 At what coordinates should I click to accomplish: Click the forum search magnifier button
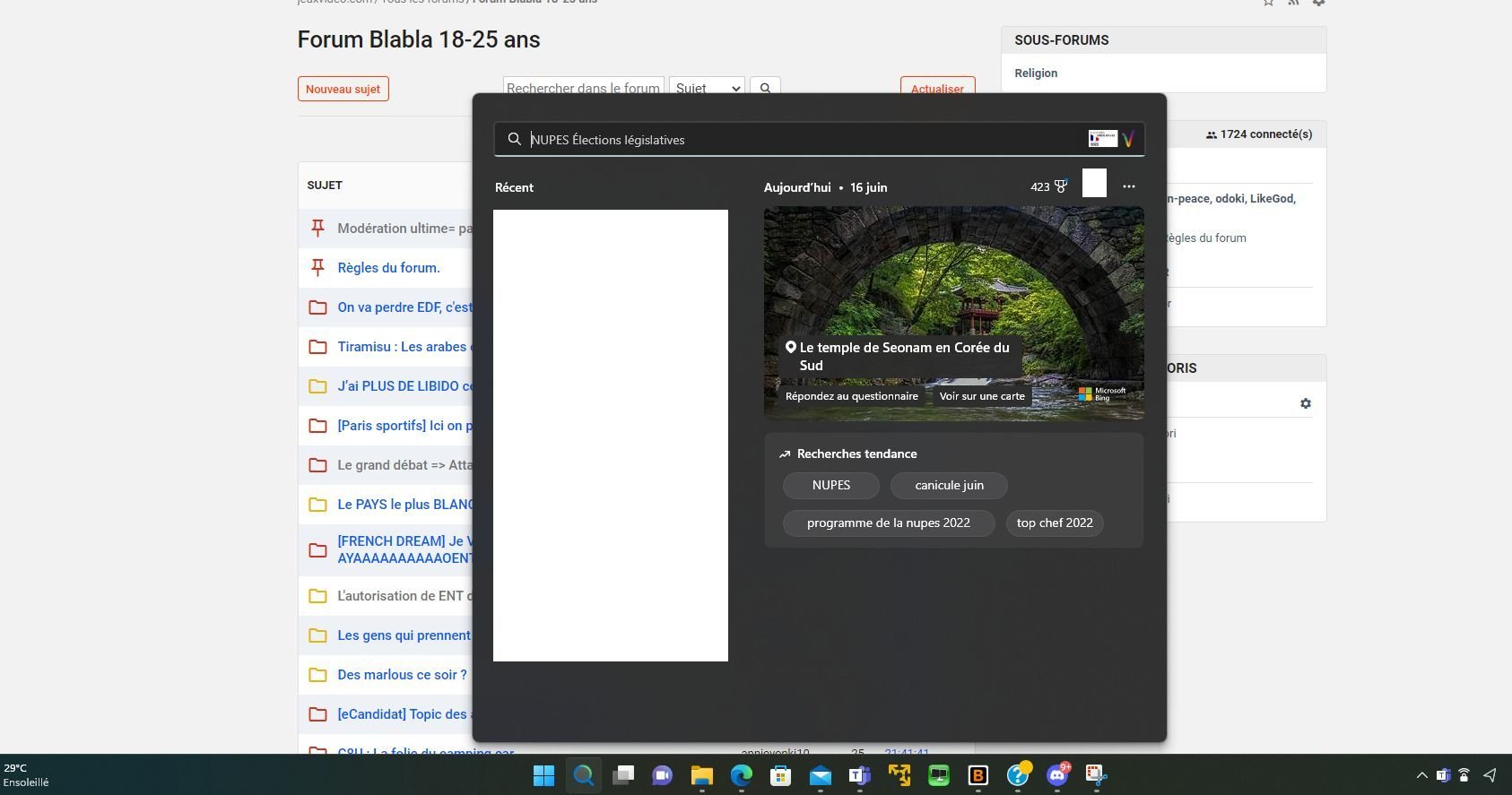point(765,88)
